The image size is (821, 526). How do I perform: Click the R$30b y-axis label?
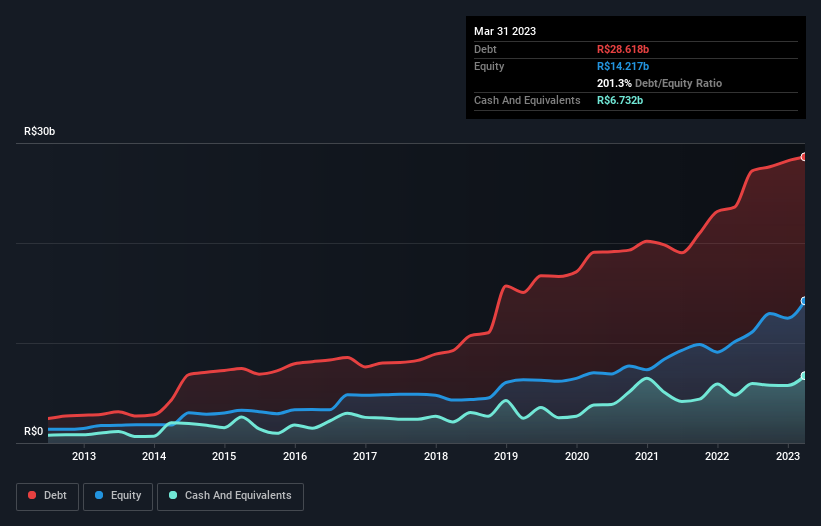tap(39, 131)
